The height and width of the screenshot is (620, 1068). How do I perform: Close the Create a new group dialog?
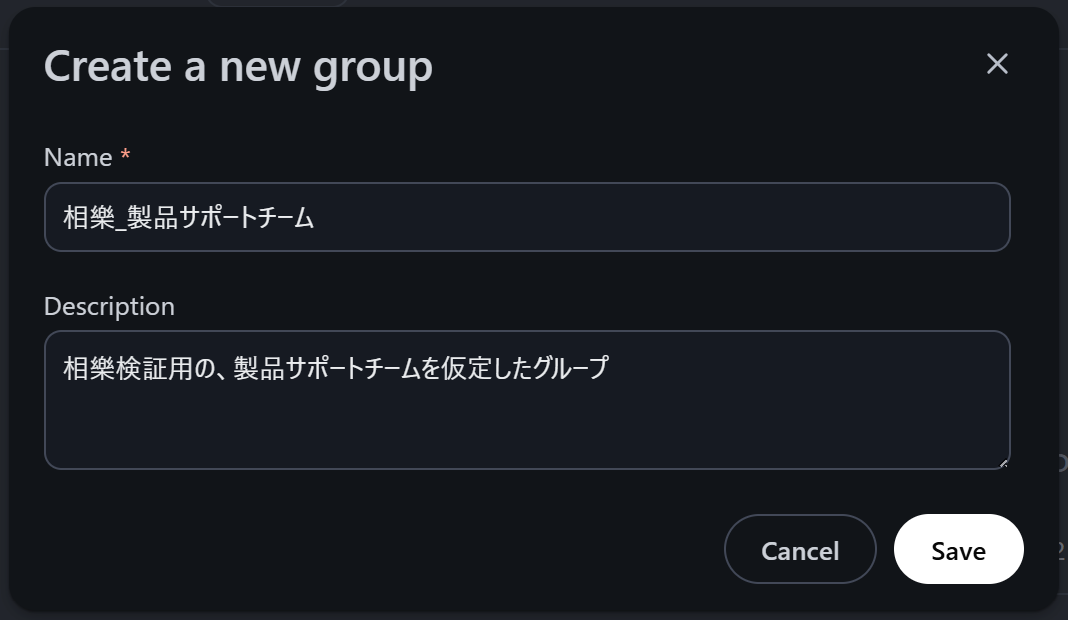(997, 64)
